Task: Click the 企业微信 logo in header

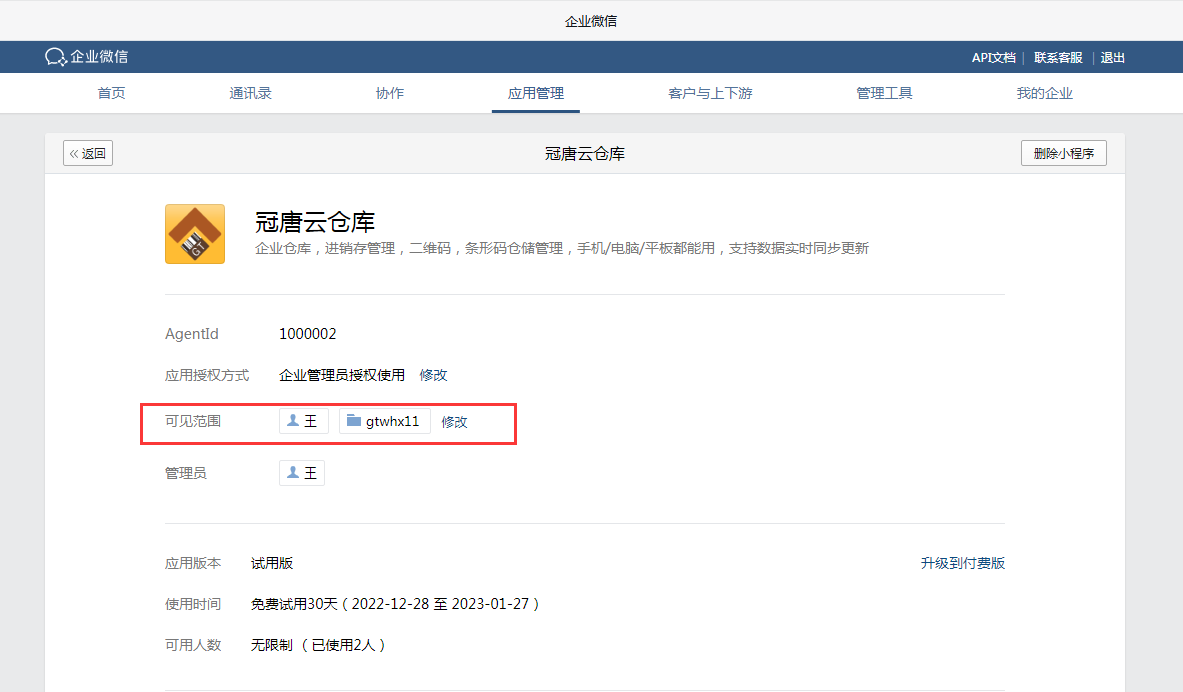Action: point(86,57)
